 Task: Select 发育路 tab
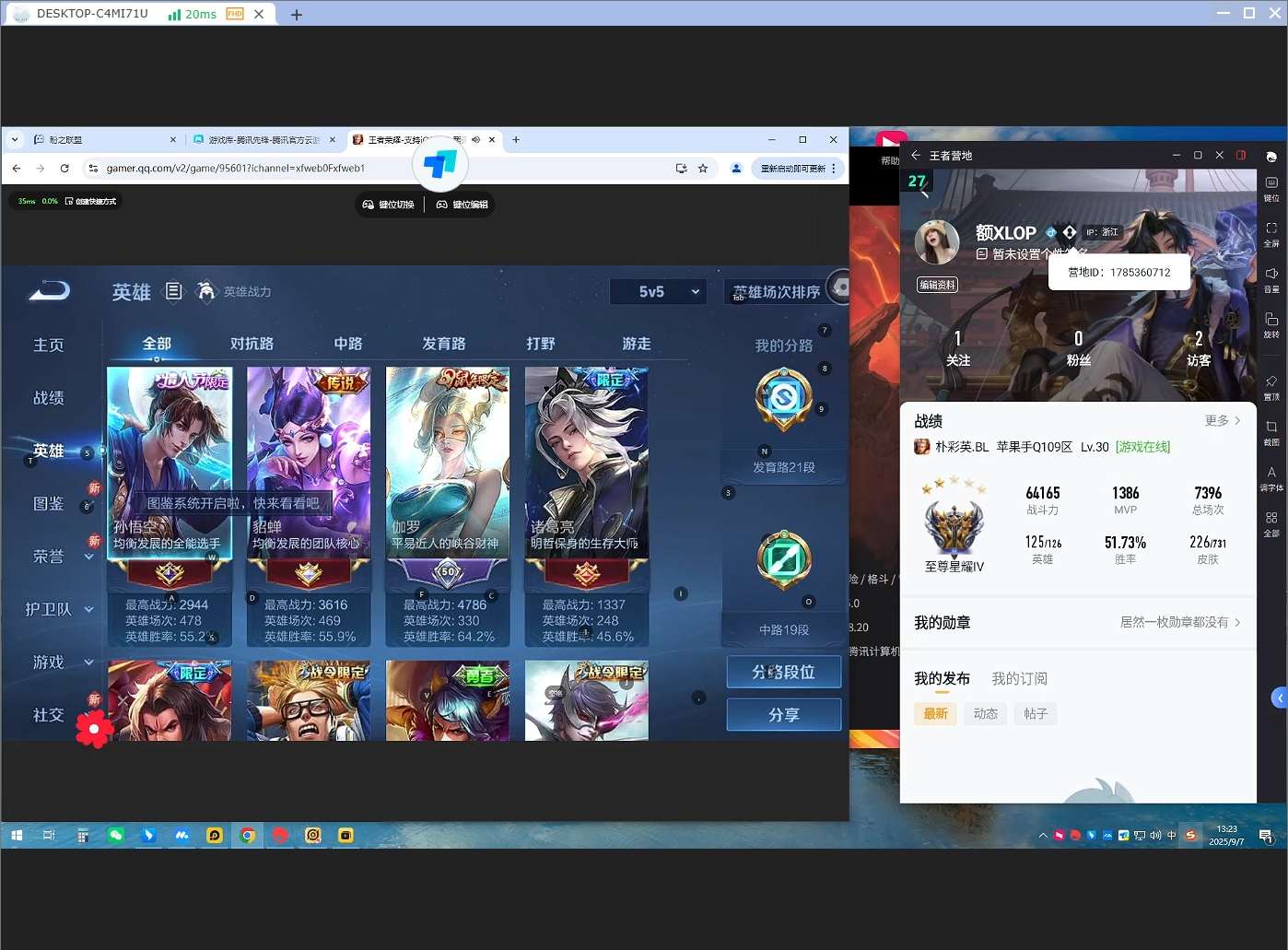444,343
